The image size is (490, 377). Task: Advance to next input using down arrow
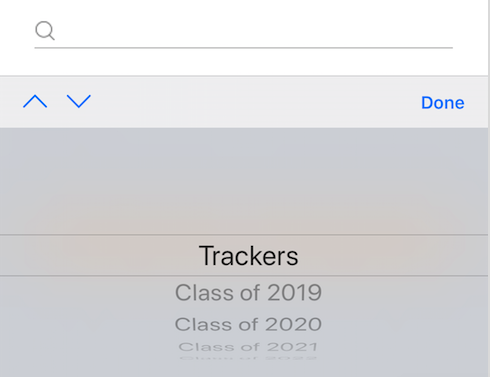tap(79, 101)
